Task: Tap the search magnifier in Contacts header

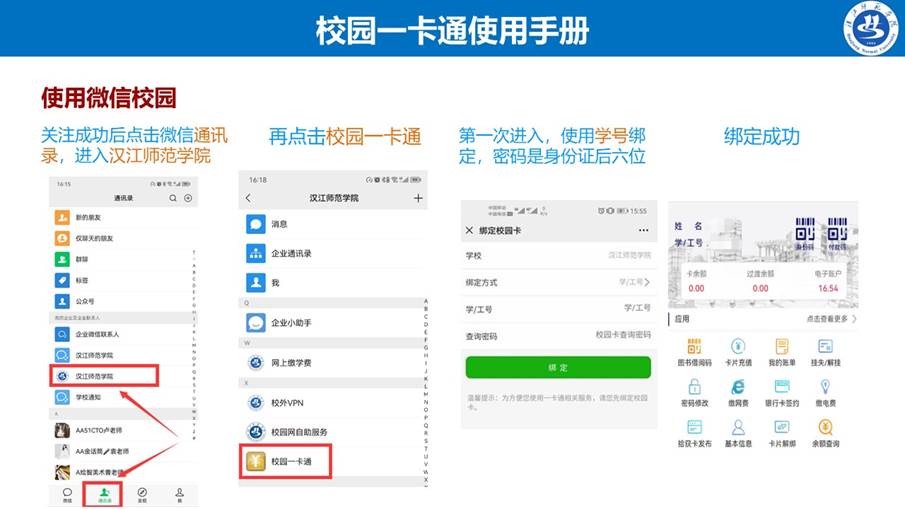Action: [x=173, y=198]
